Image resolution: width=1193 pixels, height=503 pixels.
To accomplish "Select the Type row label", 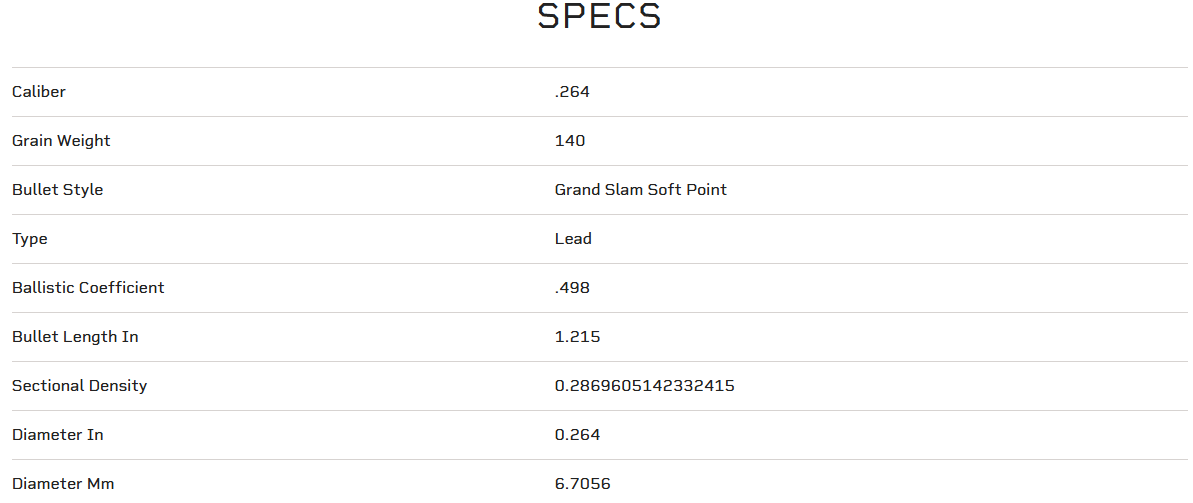I will pyautogui.click(x=30, y=239).
